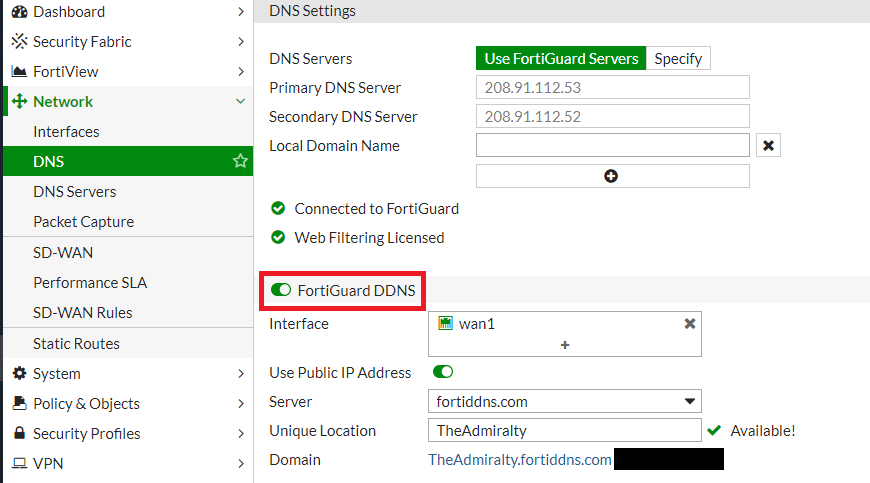Toggle the FortiGuard DDNS switch
The height and width of the screenshot is (483, 870).
281,290
